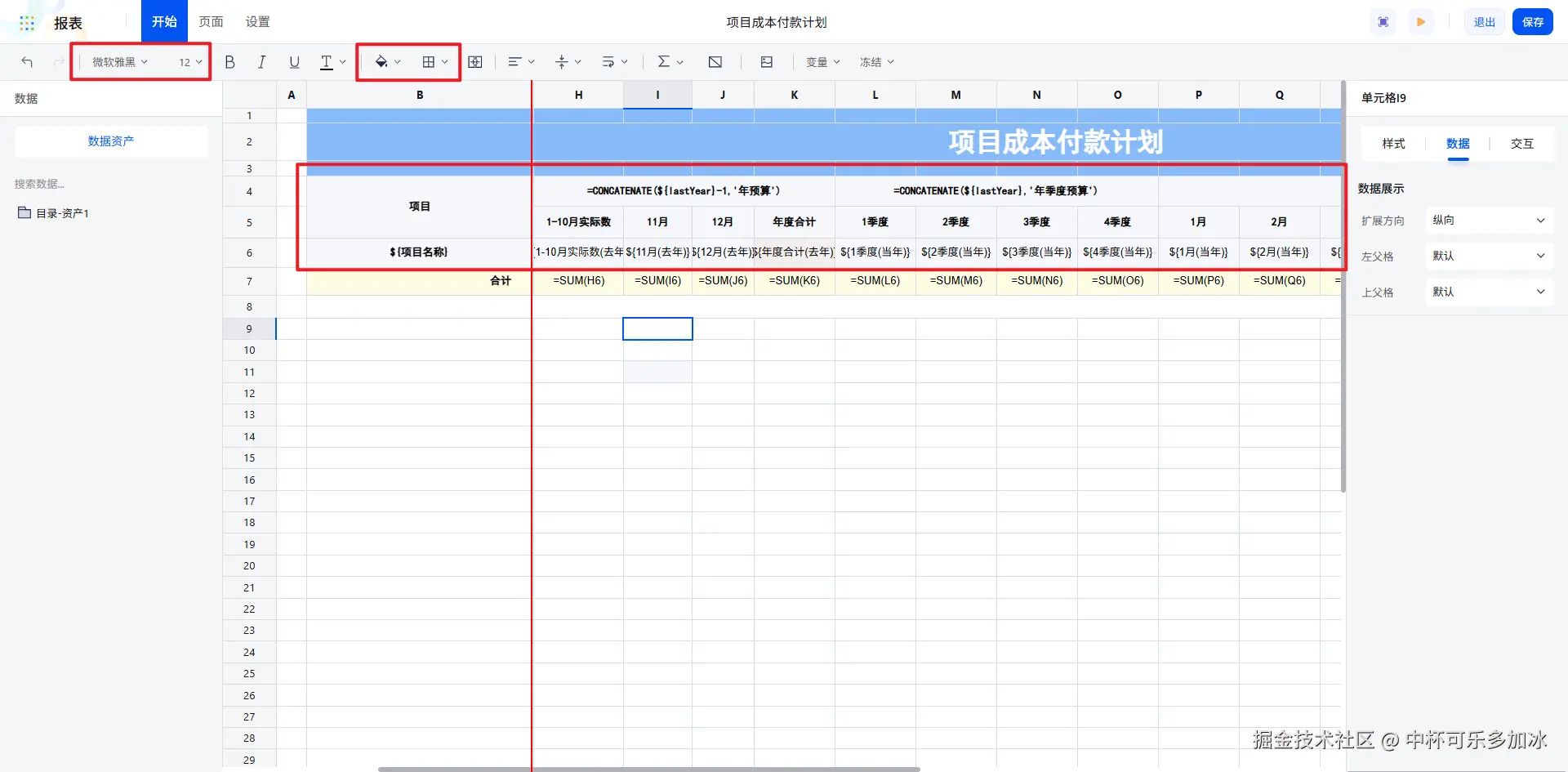
Task: Switch to the 页面 tab
Action: [212, 22]
